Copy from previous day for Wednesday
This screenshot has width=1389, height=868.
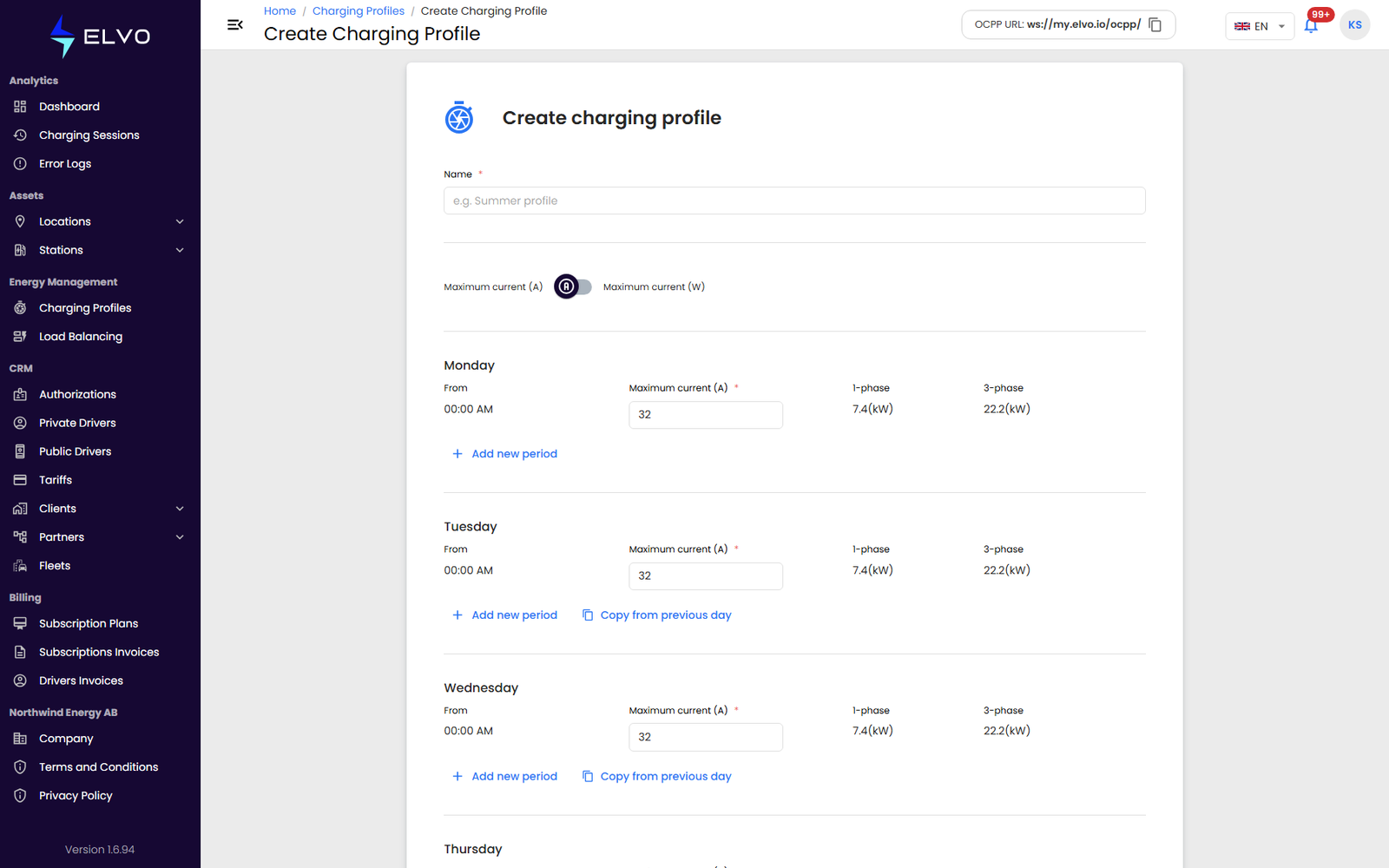pos(656,777)
